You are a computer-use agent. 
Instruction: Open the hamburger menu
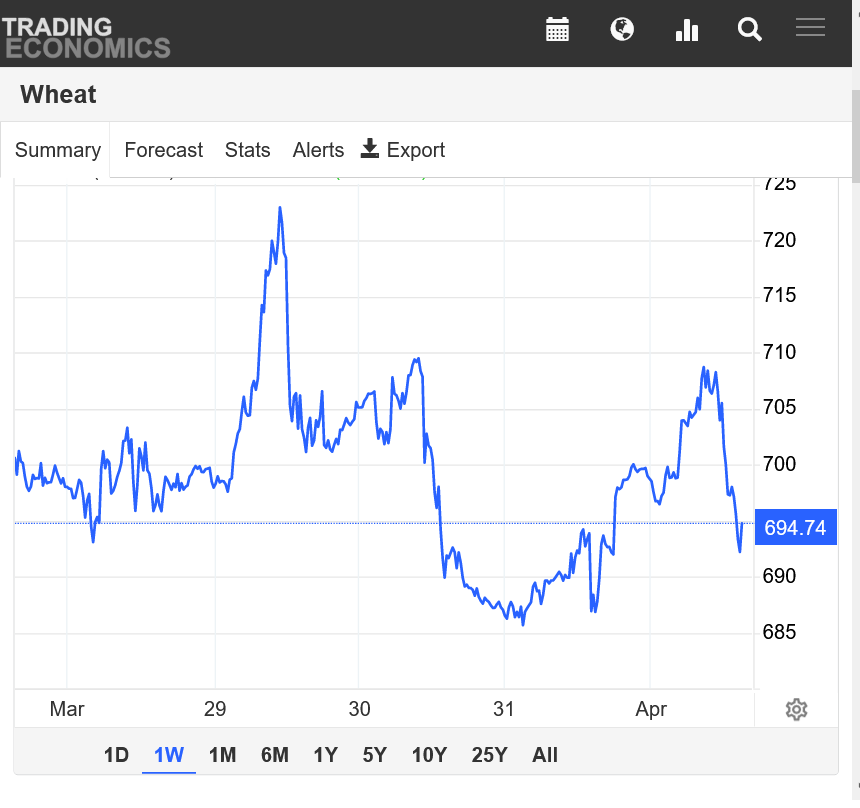810,28
